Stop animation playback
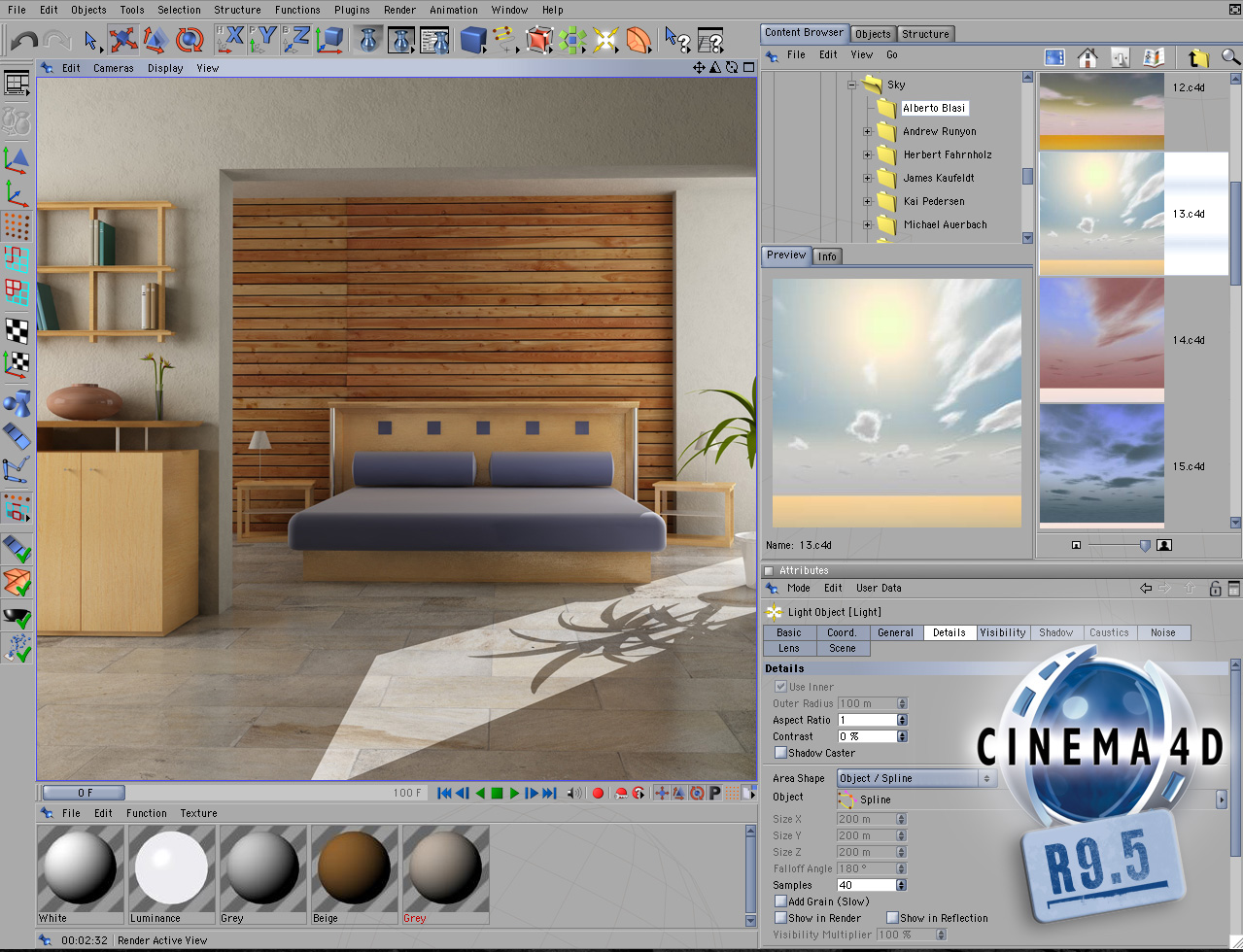This screenshot has height=952, width=1243. [x=497, y=793]
